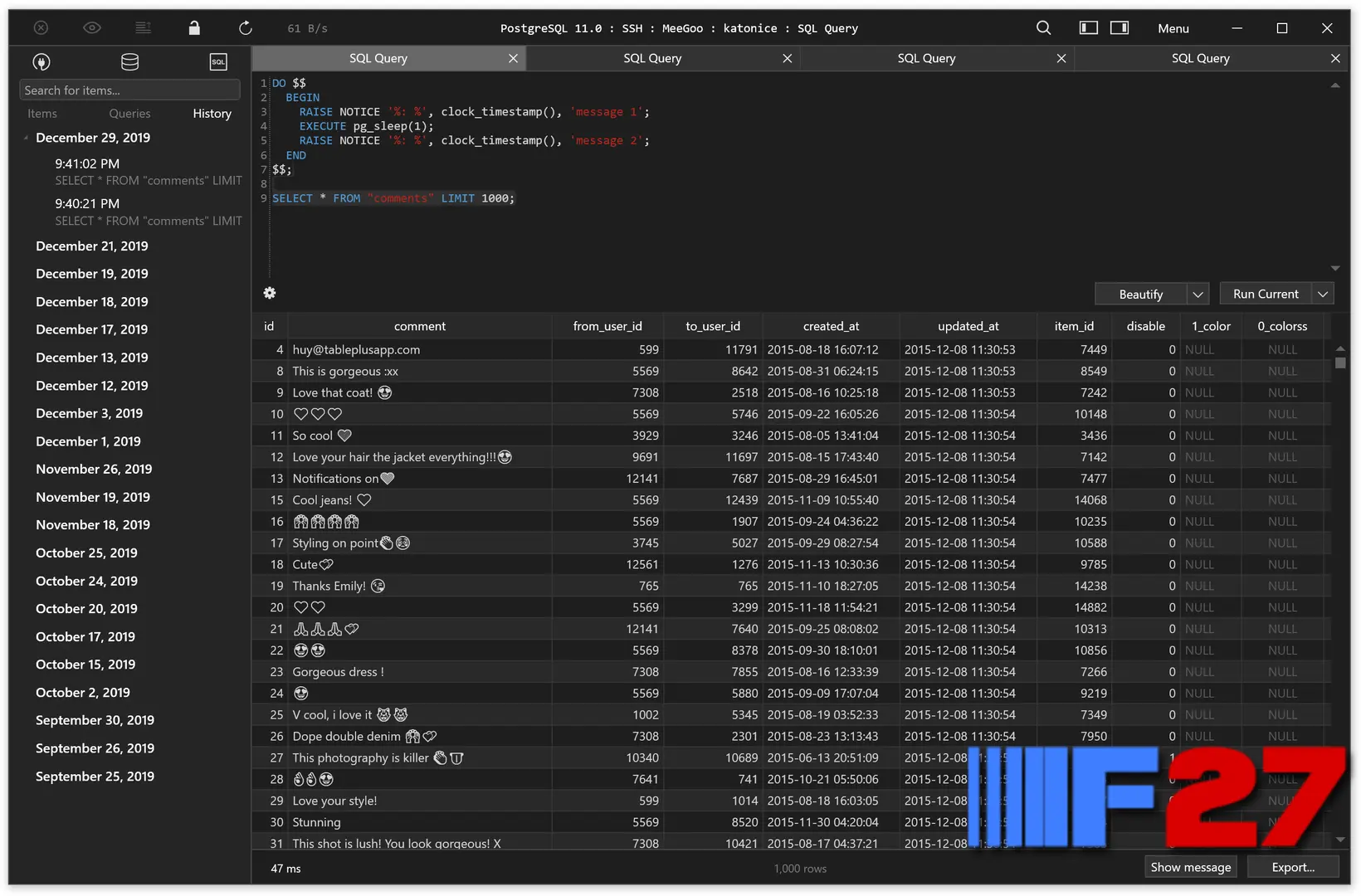
Task: Open history entry at 9:41:02 PM
Action: [x=148, y=172]
